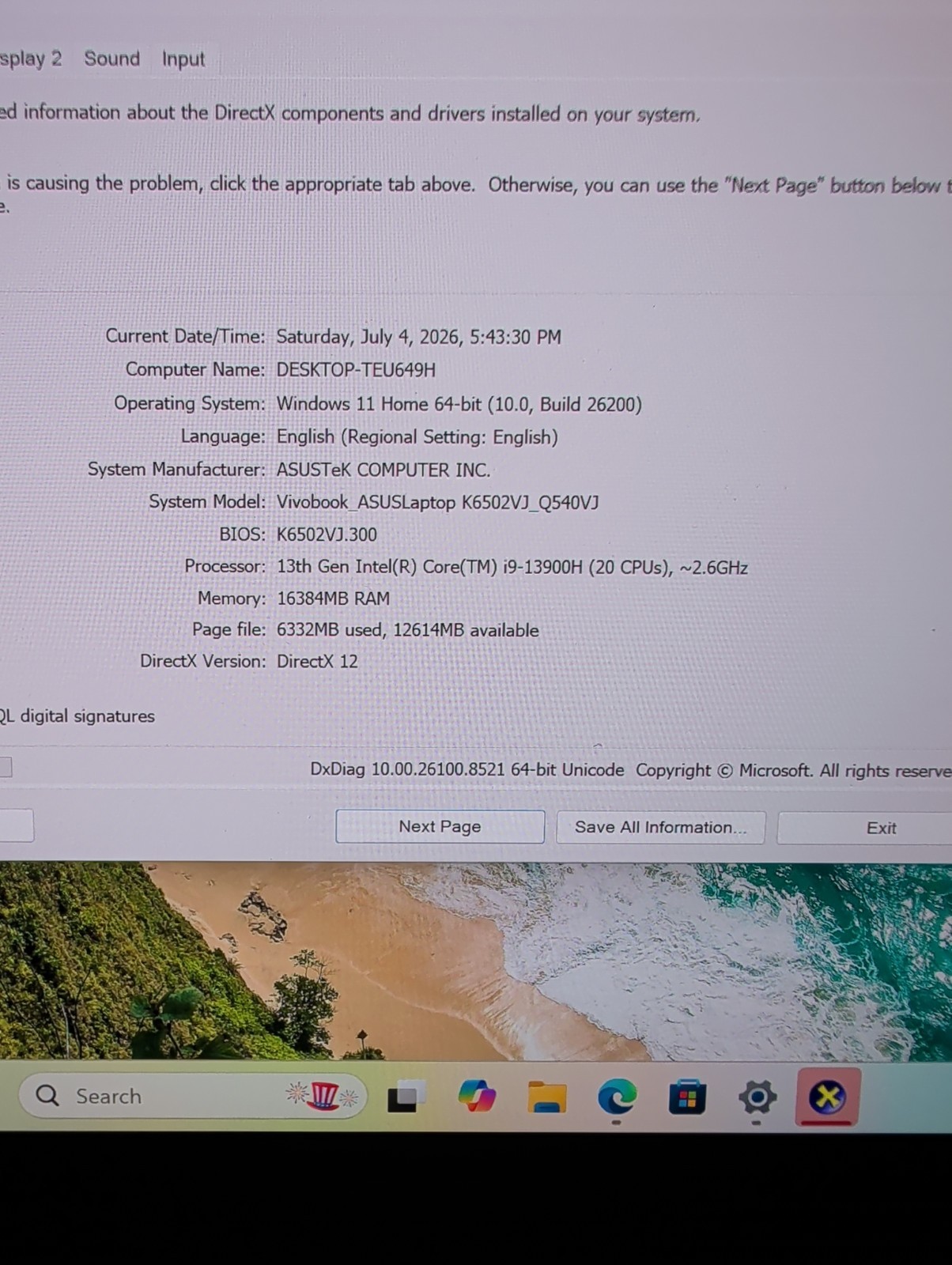Switch to the Input tab
The height and width of the screenshot is (1265, 952).
click(183, 59)
